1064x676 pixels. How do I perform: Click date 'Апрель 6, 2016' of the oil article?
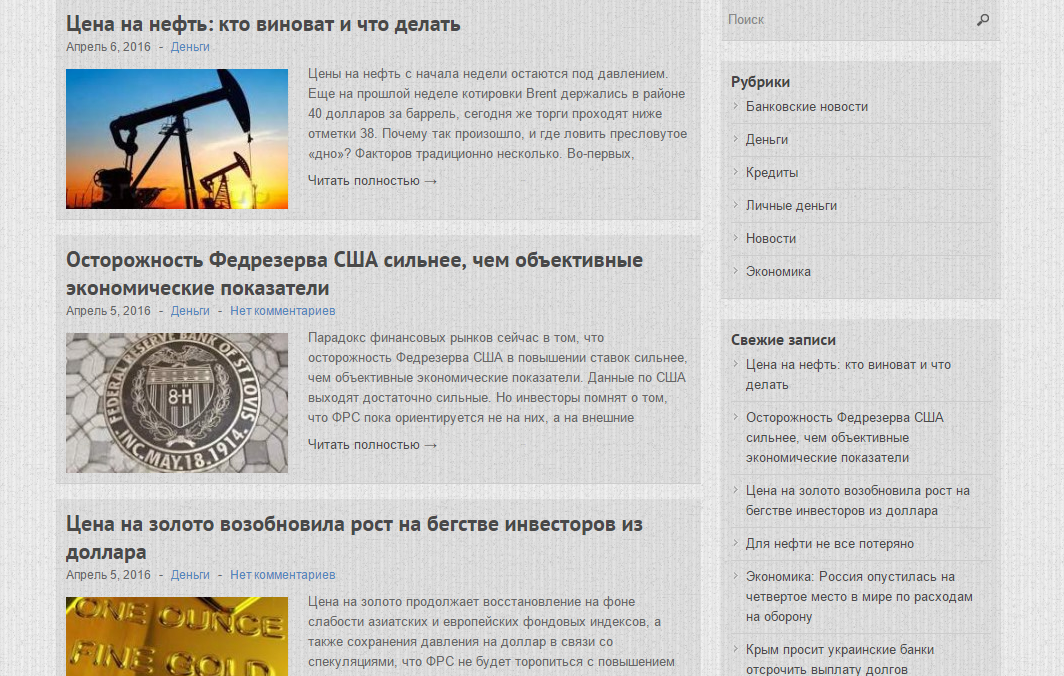click(108, 47)
